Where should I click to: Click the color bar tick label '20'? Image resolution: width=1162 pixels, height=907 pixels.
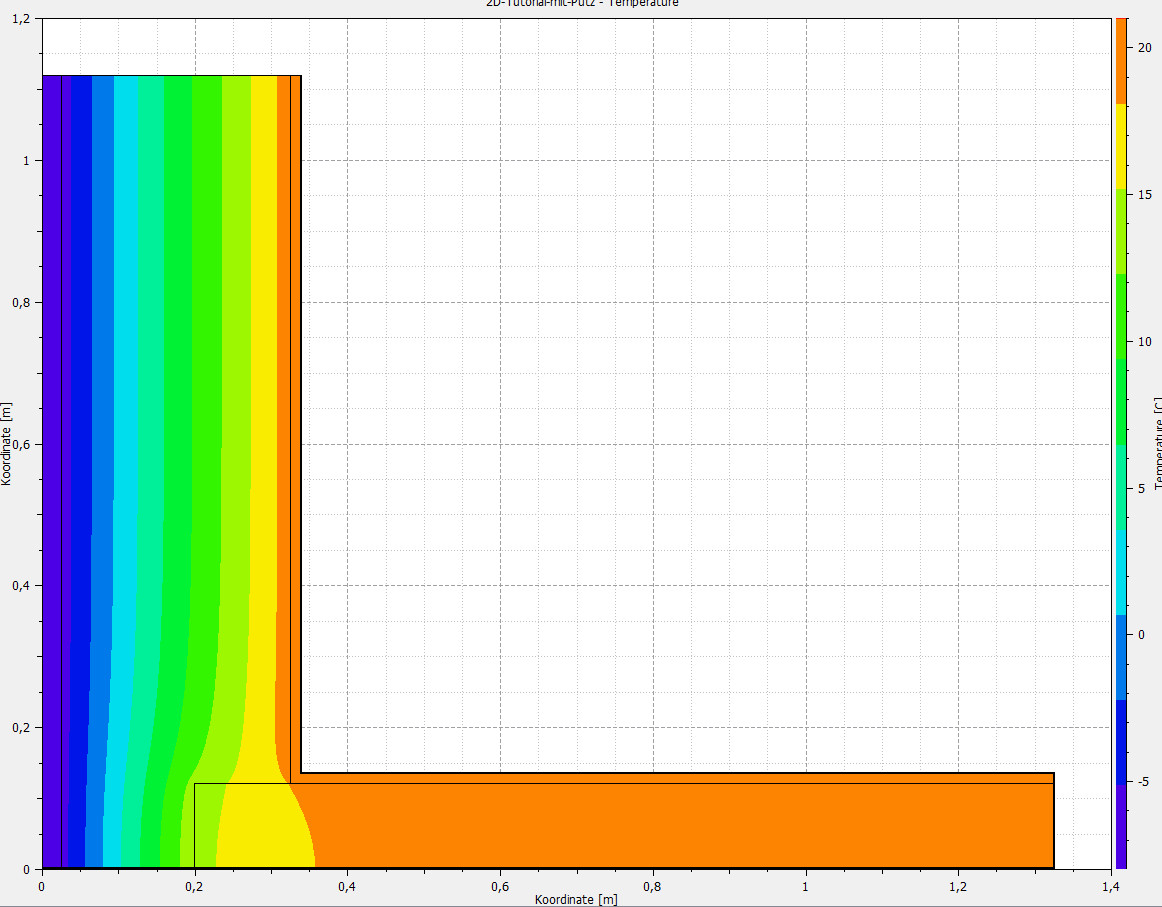click(1144, 47)
